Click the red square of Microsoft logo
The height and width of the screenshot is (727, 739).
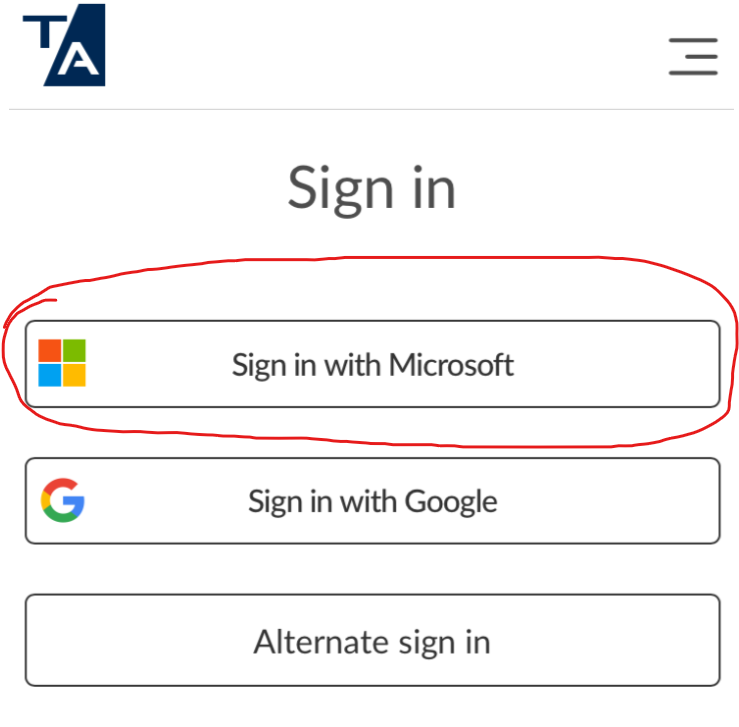coord(49,351)
